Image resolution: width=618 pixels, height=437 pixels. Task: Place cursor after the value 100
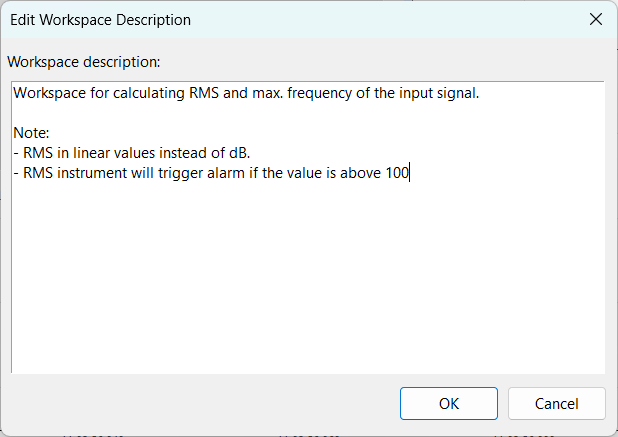410,172
